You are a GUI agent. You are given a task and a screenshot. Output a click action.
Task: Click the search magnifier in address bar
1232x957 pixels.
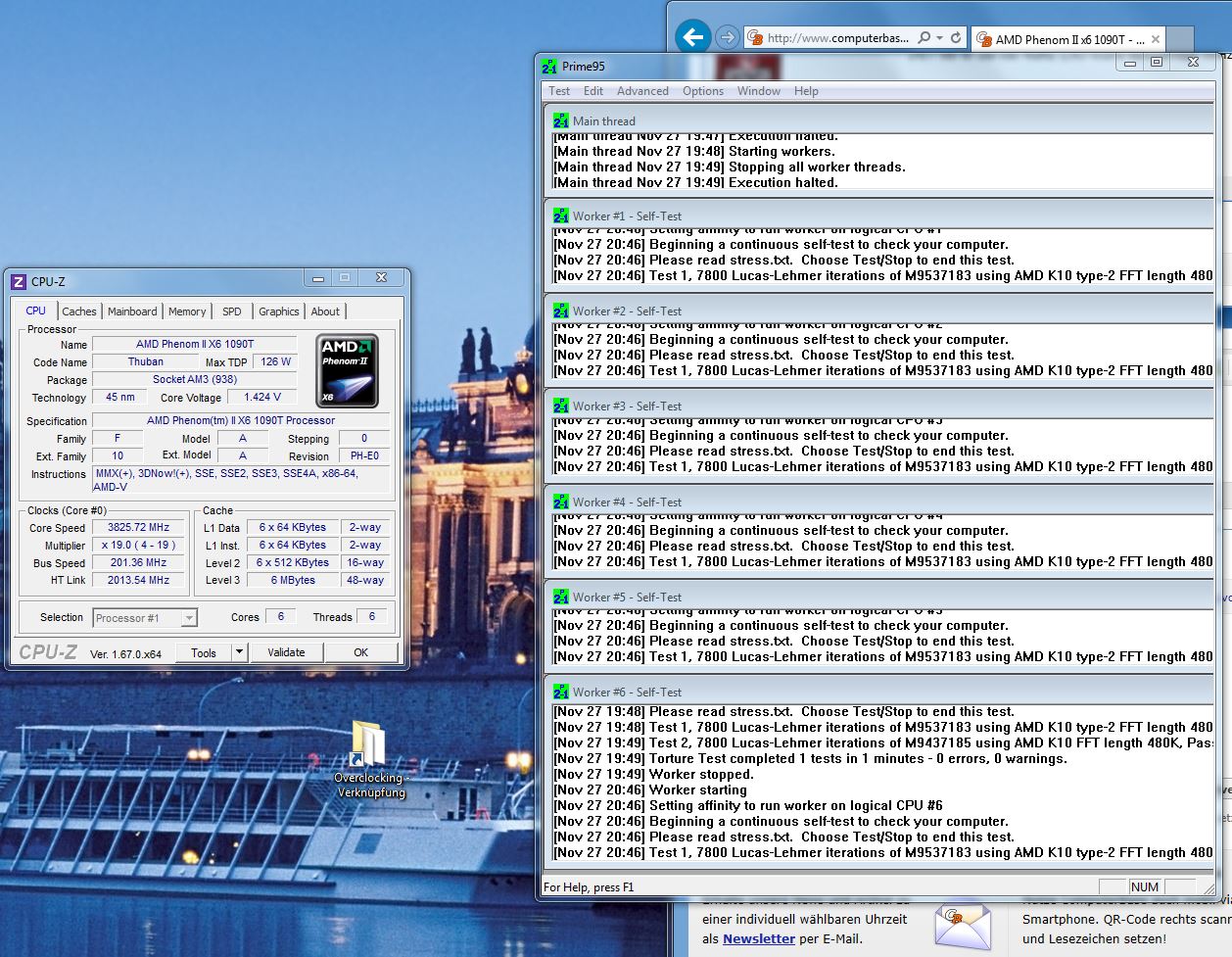pyautogui.click(x=924, y=38)
